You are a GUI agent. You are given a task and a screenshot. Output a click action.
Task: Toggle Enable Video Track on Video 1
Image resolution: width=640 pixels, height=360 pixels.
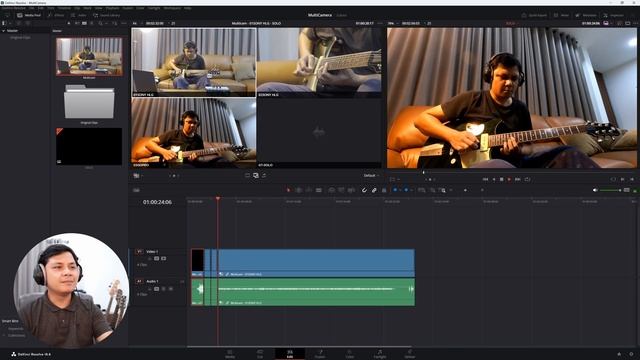[164, 258]
